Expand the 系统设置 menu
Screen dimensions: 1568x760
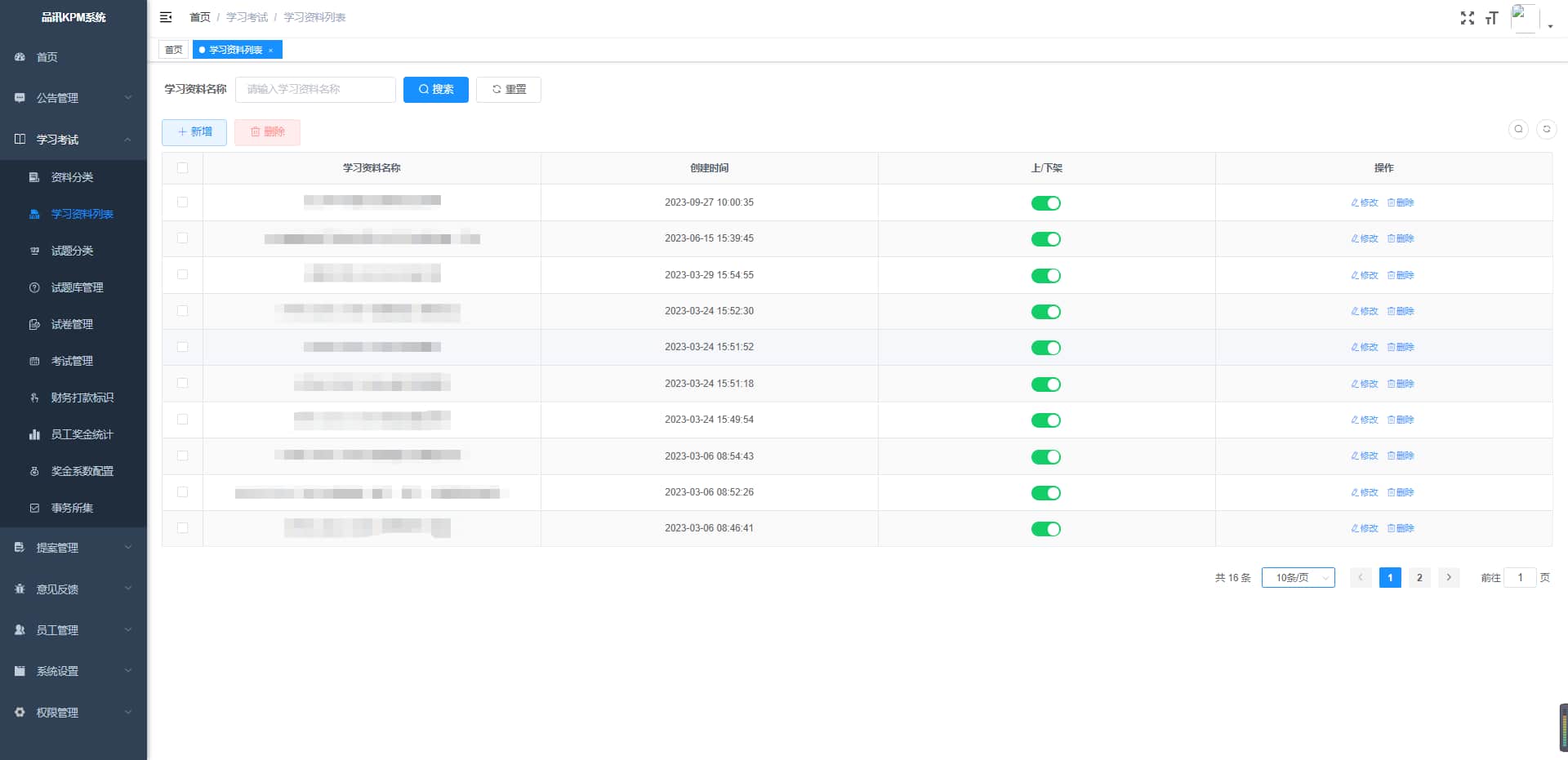73,671
